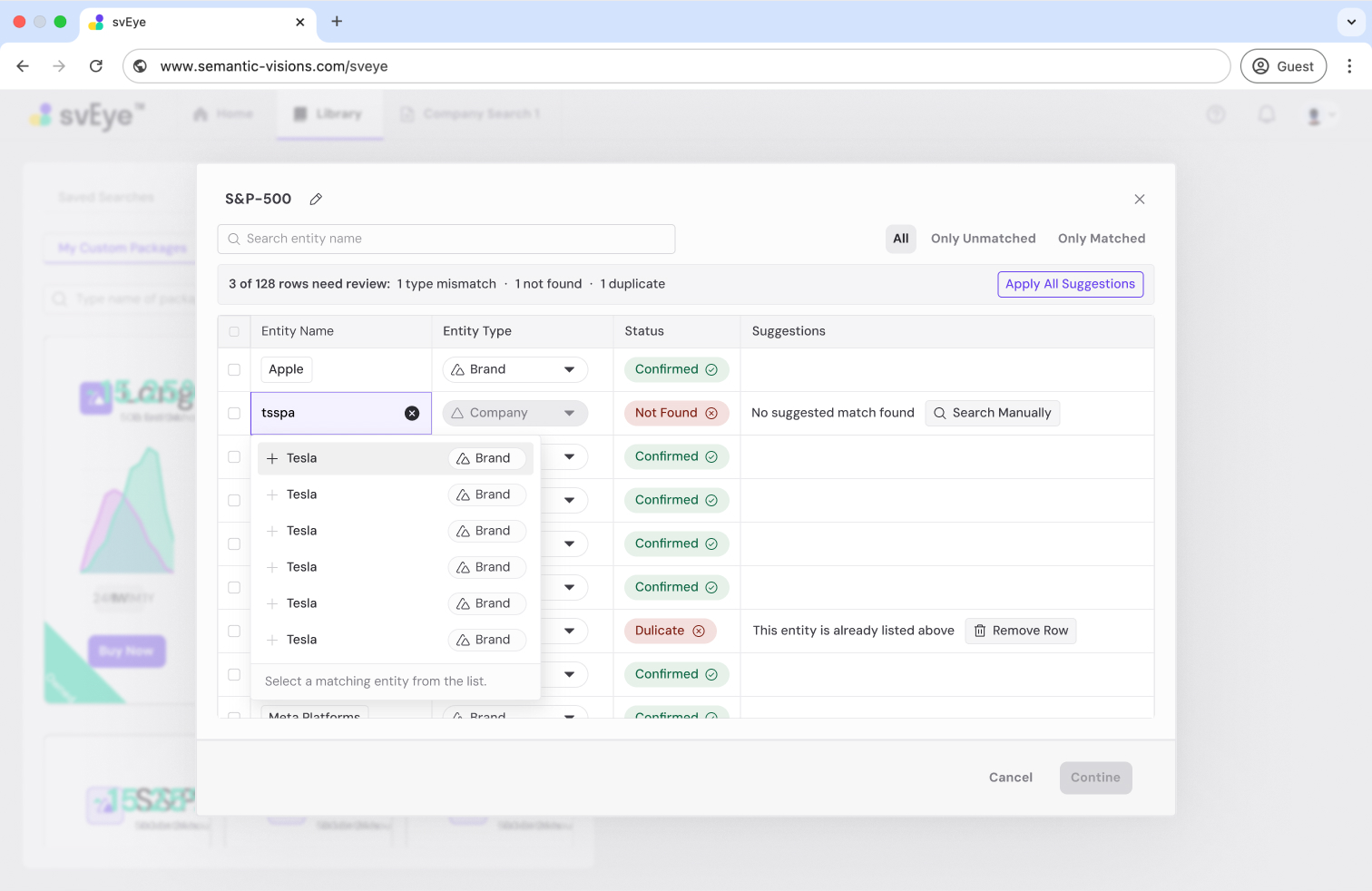Click the pencil icon to rename S&P-500
1372x891 pixels.
pyautogui.click(x=316, y=200)
